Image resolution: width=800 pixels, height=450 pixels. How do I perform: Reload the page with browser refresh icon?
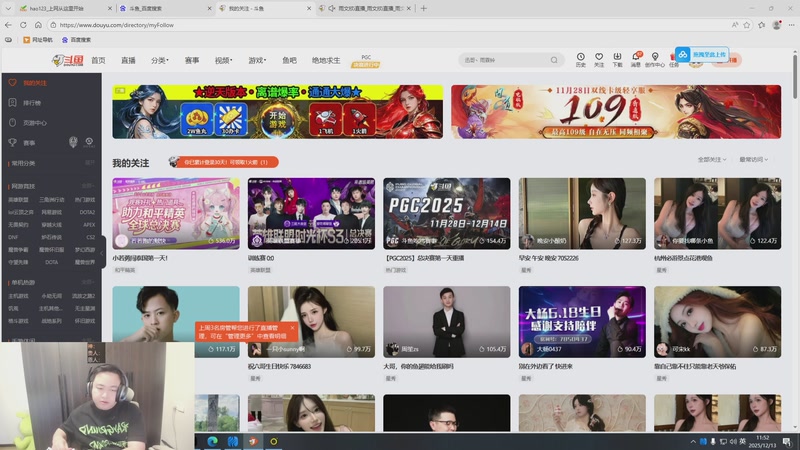coord(23,24)
